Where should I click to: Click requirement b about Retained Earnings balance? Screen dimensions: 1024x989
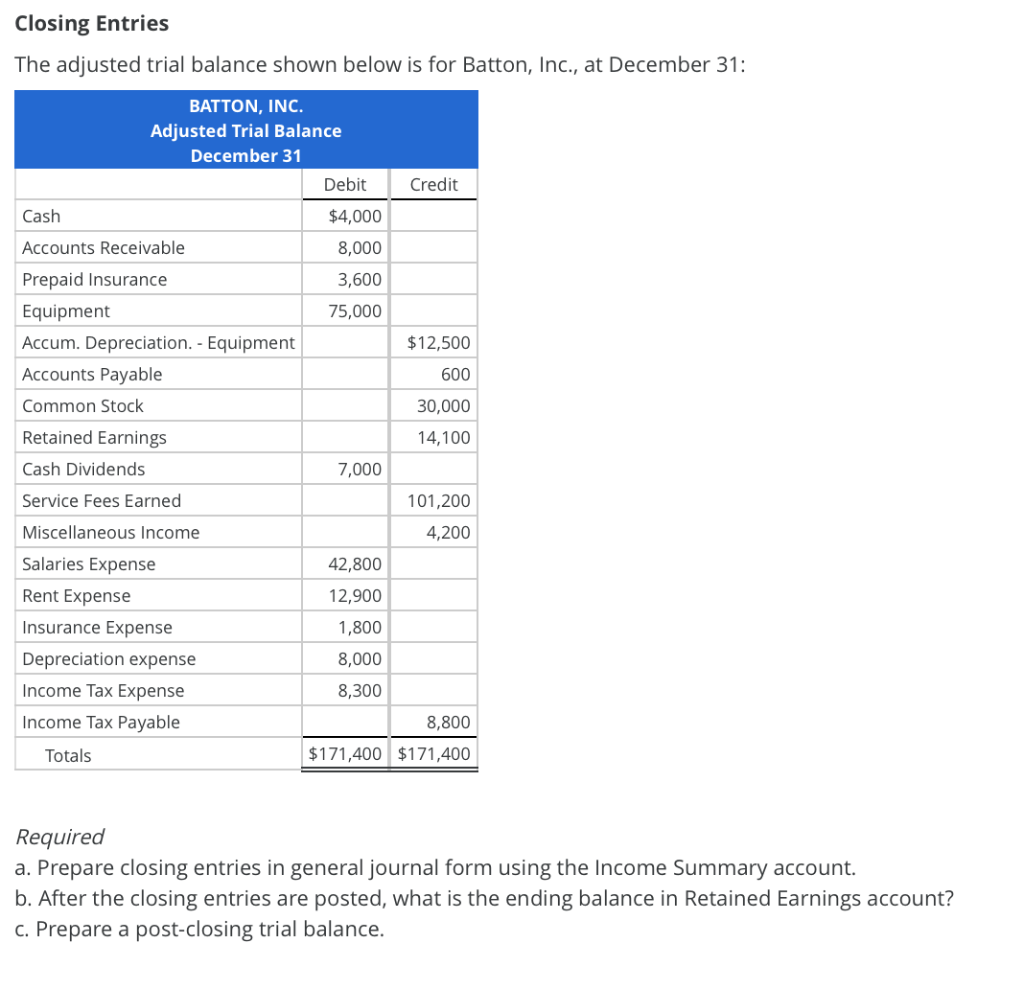[x=484, y=899]
